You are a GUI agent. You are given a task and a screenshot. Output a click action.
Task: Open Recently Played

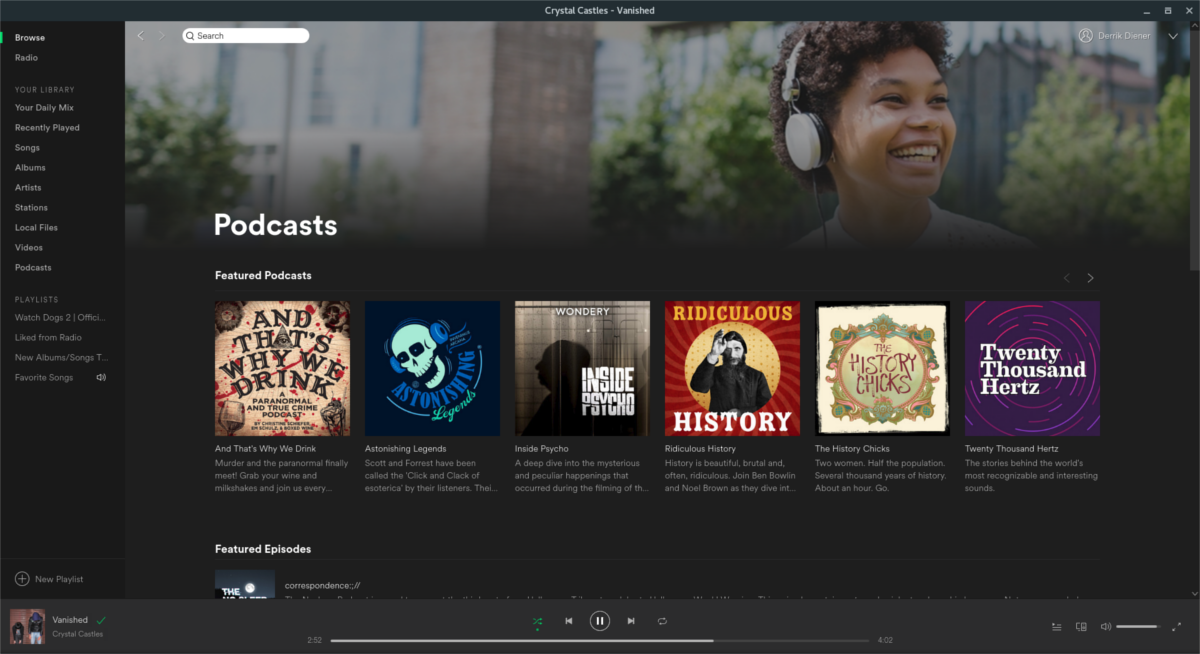47,128
